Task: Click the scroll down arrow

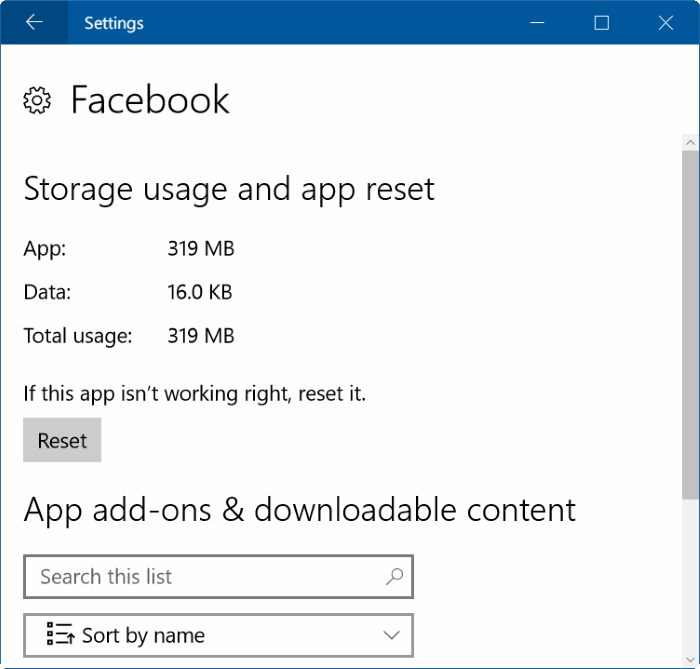Action: (x=690, y=660)
